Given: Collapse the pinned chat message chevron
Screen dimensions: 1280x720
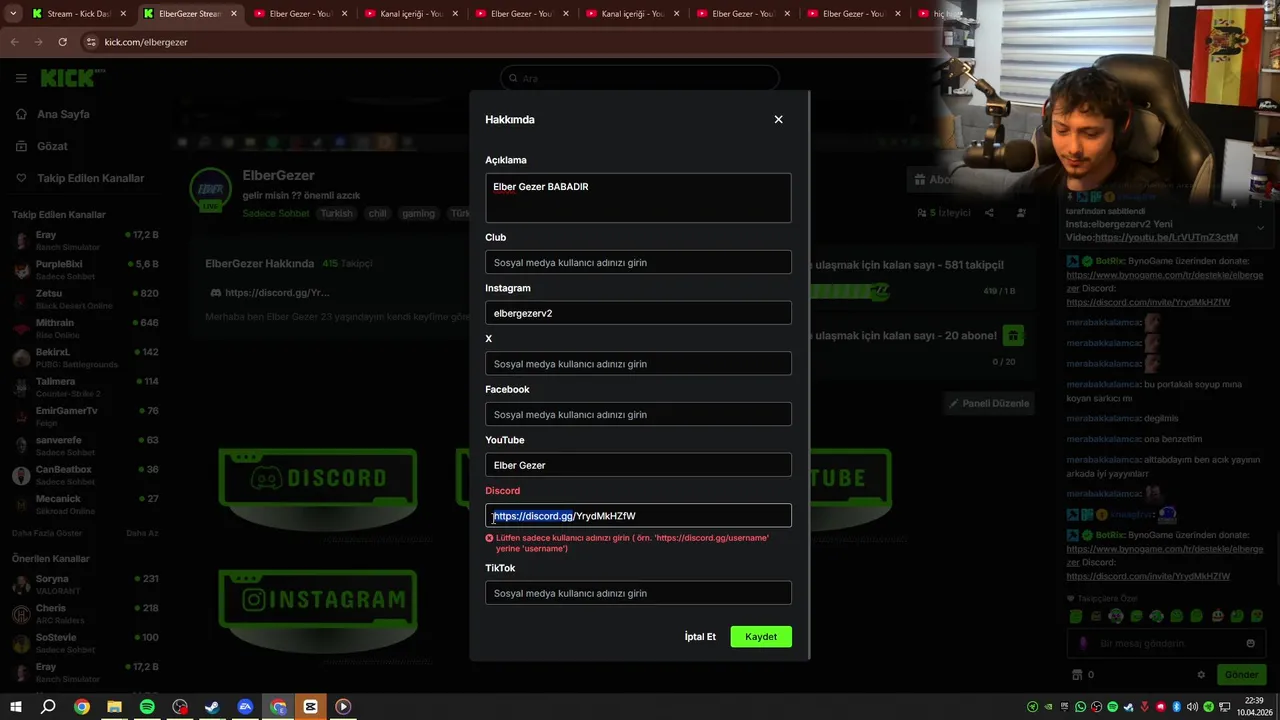Looking at the screenshot, I should click(x=1260, y=228).
